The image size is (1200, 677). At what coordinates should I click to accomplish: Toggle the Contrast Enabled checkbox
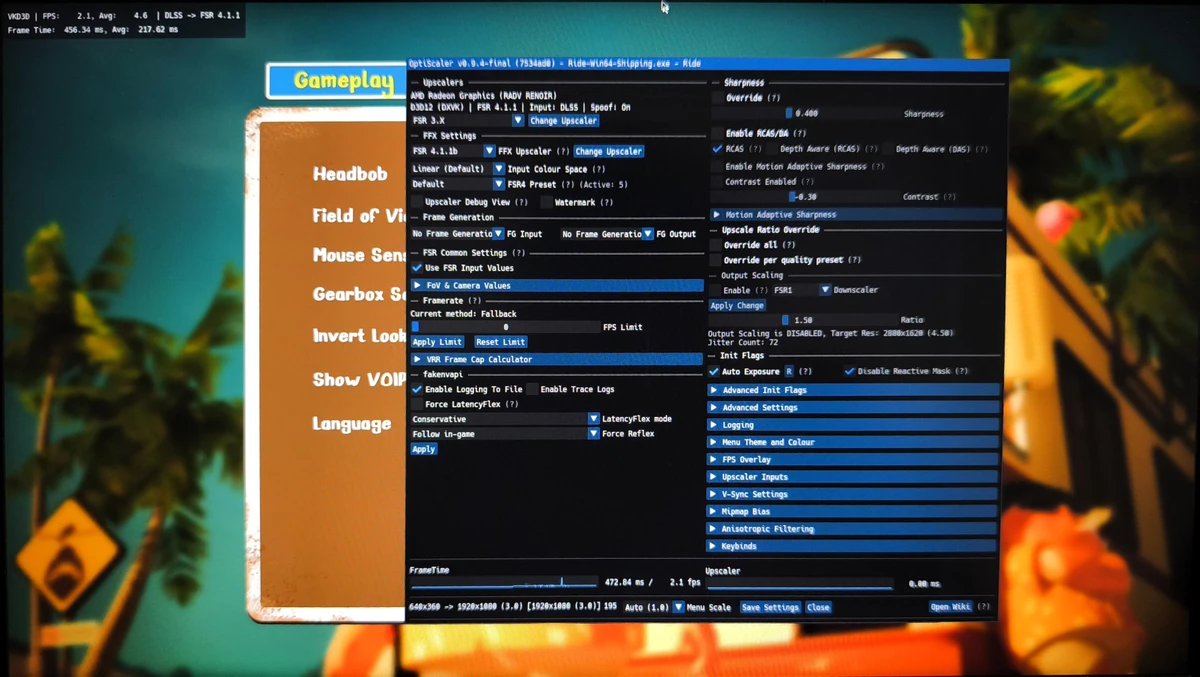point(717,182)
